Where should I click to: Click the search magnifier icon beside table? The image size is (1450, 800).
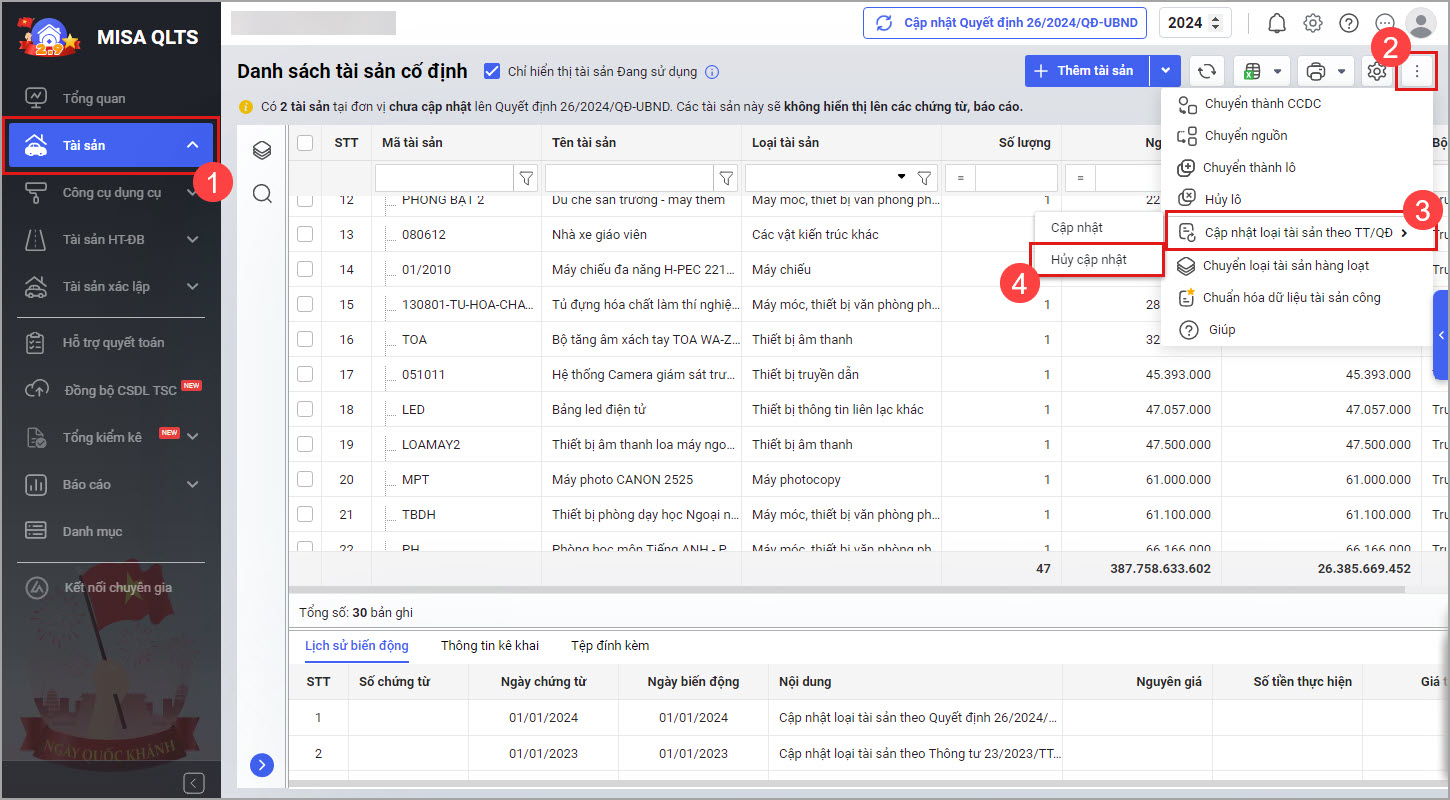coord(262,194)
